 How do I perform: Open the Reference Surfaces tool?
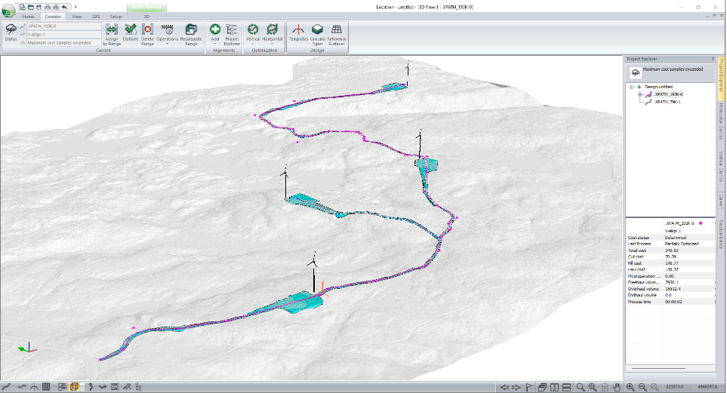(x=337, y=34)
